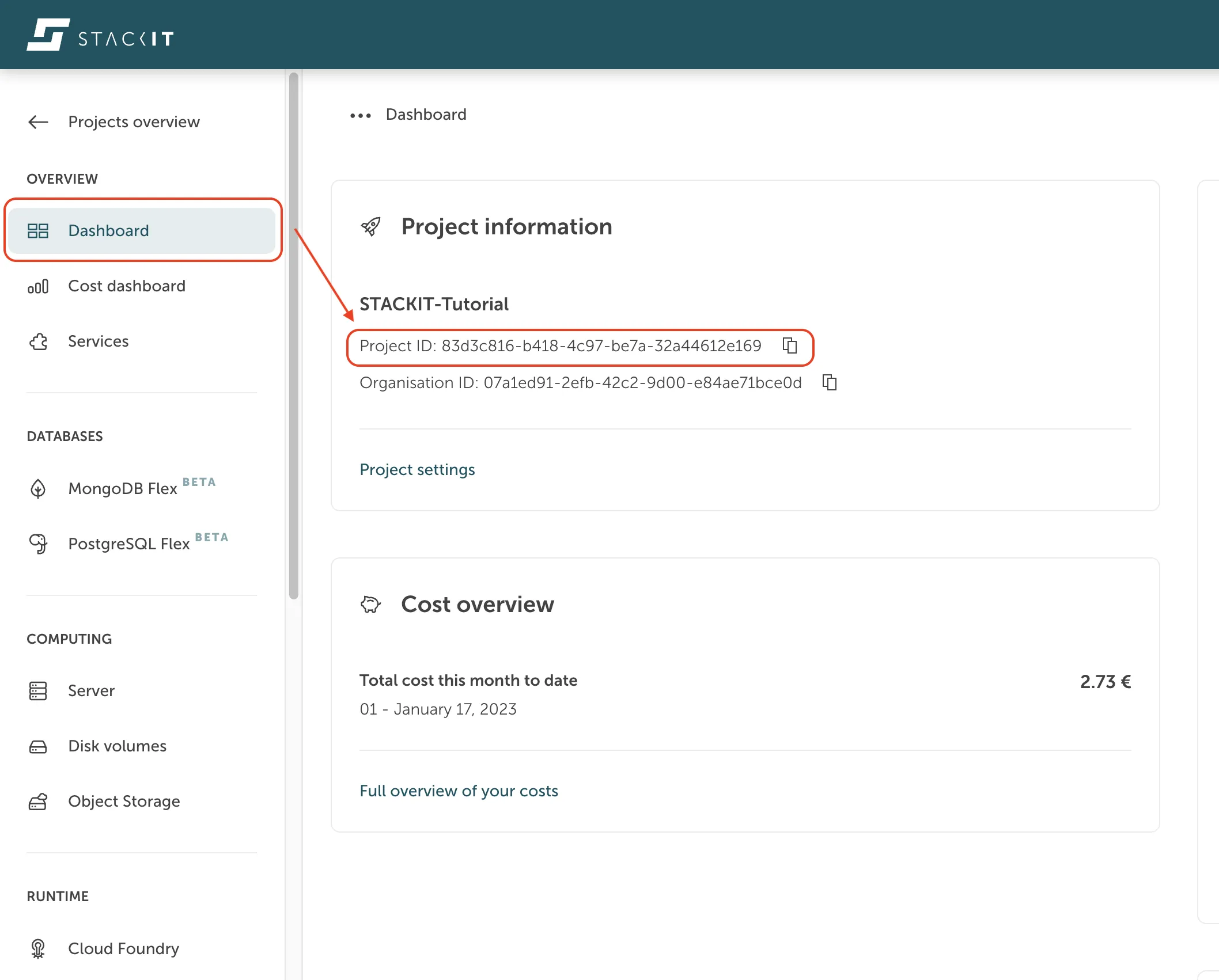Go to Disk volumes section

click(117, 746)
